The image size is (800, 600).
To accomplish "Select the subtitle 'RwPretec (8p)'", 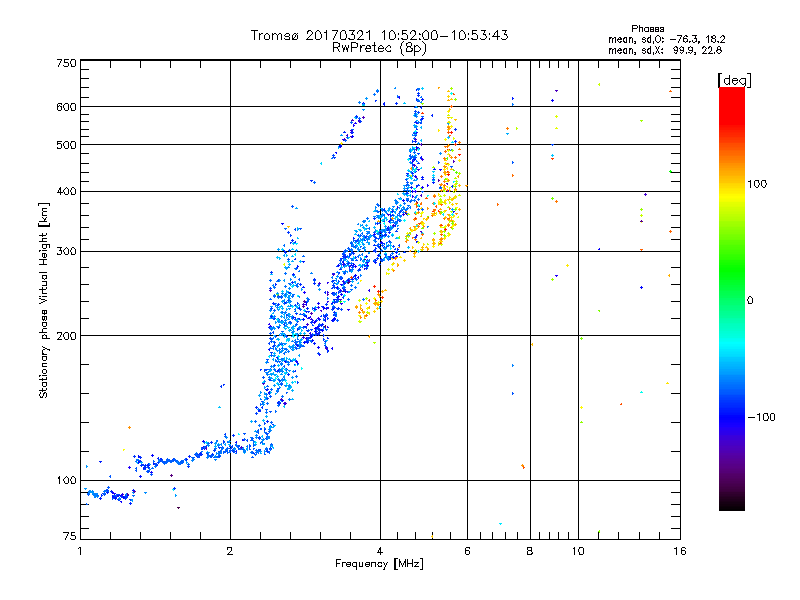I will tap(379, 48).
